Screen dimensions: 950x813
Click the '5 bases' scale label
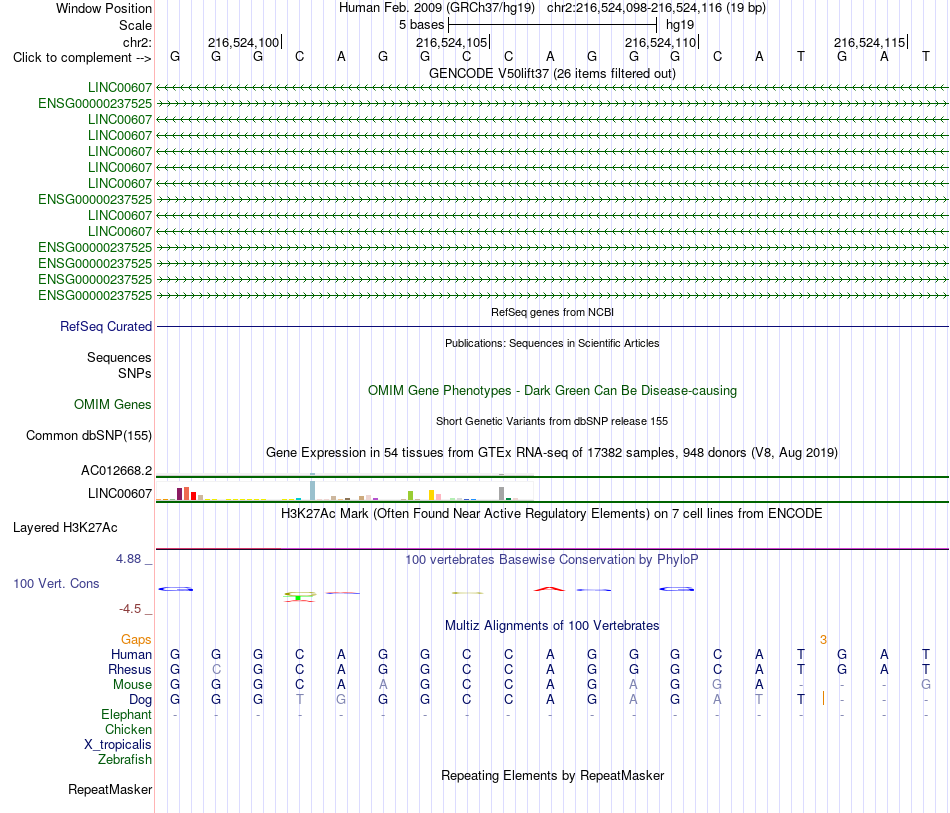(x=421, y=25)
